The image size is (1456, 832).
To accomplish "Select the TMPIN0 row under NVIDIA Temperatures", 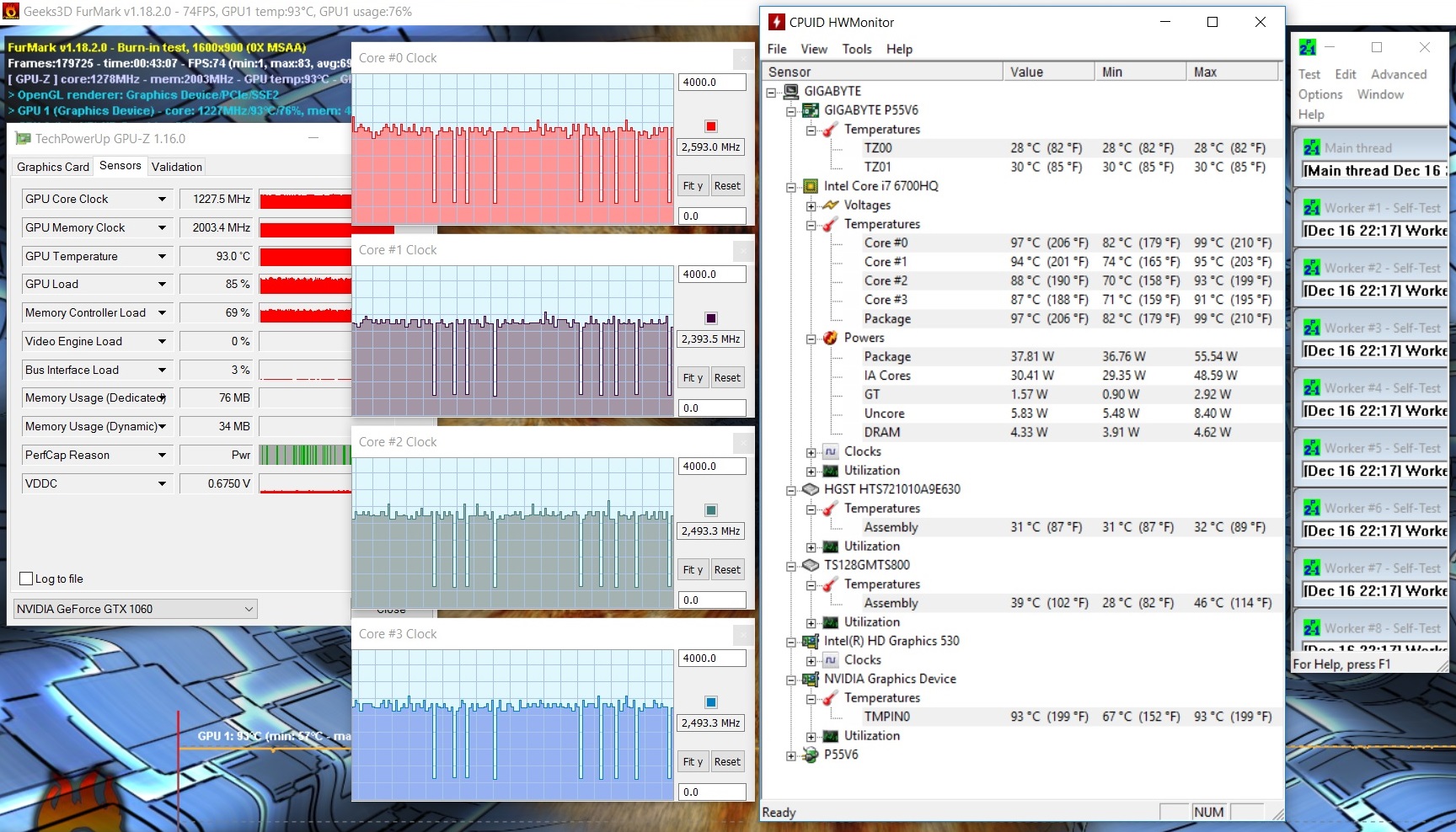I will click(1023, 717).
